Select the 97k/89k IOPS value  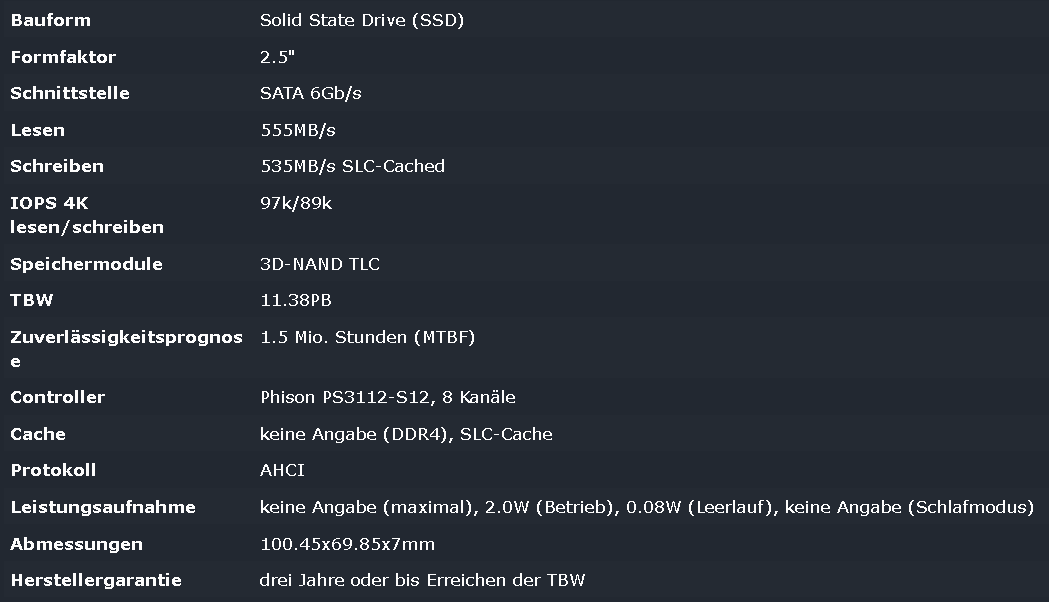296,203
